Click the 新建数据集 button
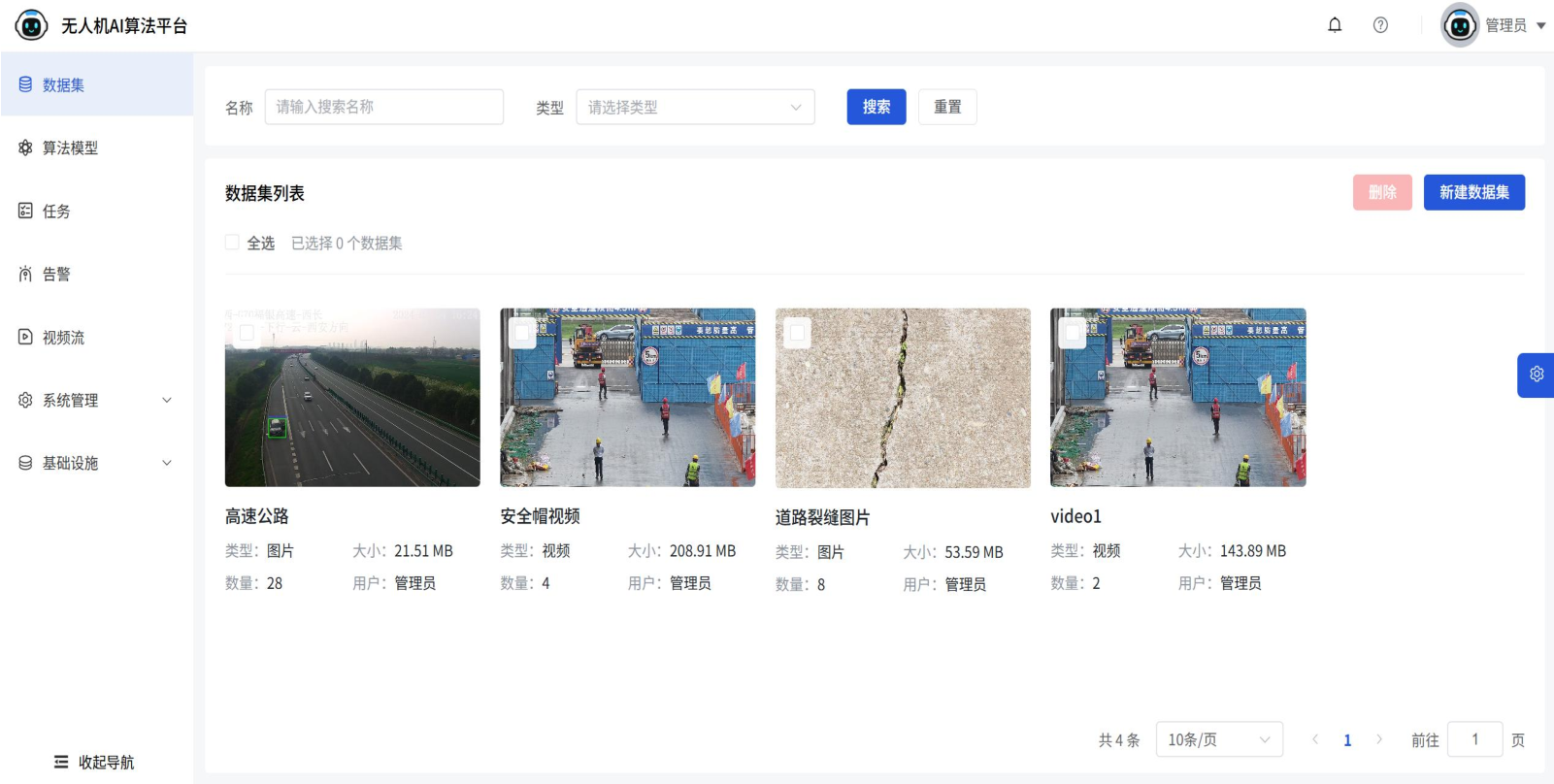Screen dimensions: 1554x784 (1473, 192)
